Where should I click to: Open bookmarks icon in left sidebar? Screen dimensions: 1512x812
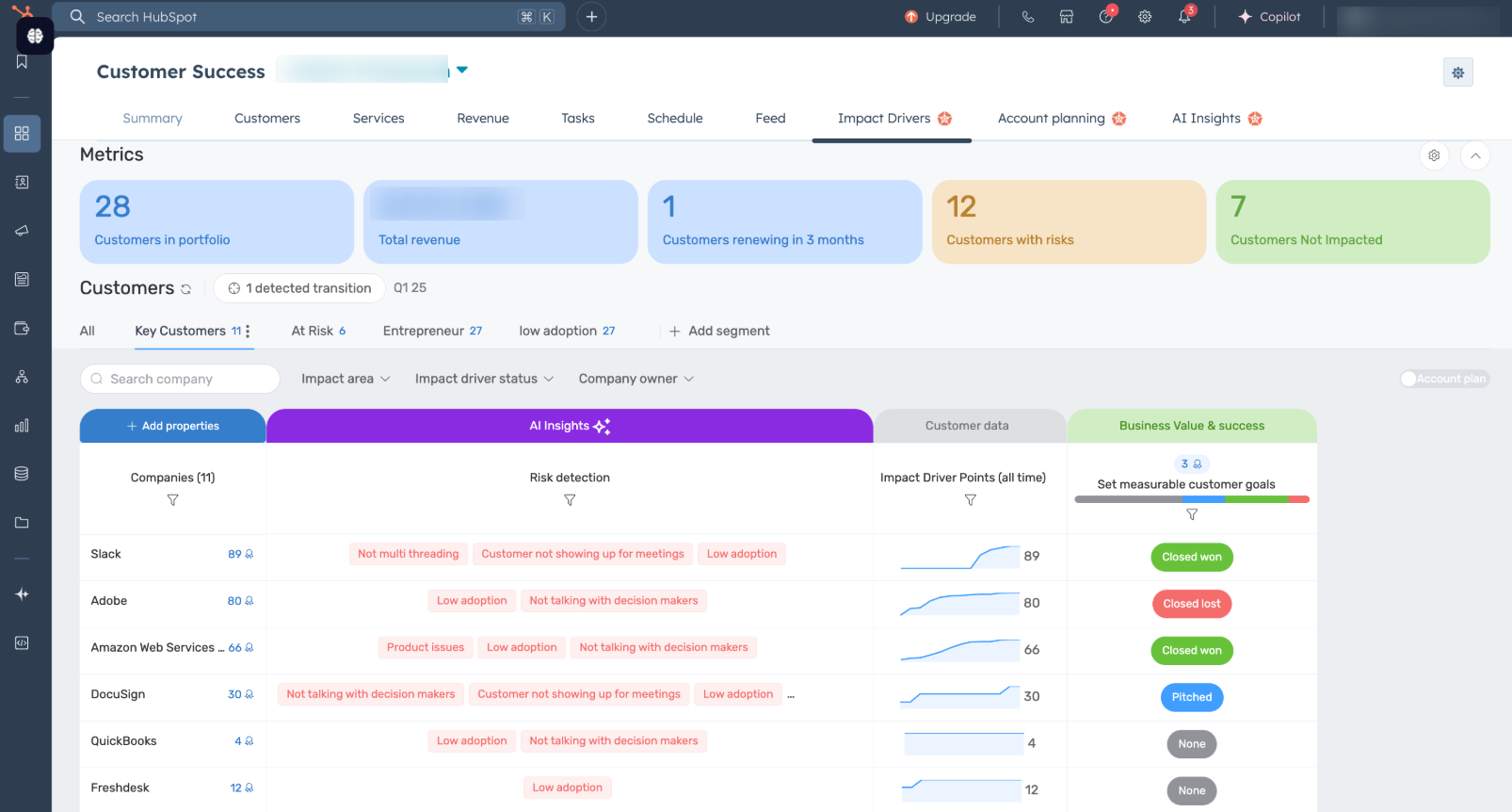[22, 62]
